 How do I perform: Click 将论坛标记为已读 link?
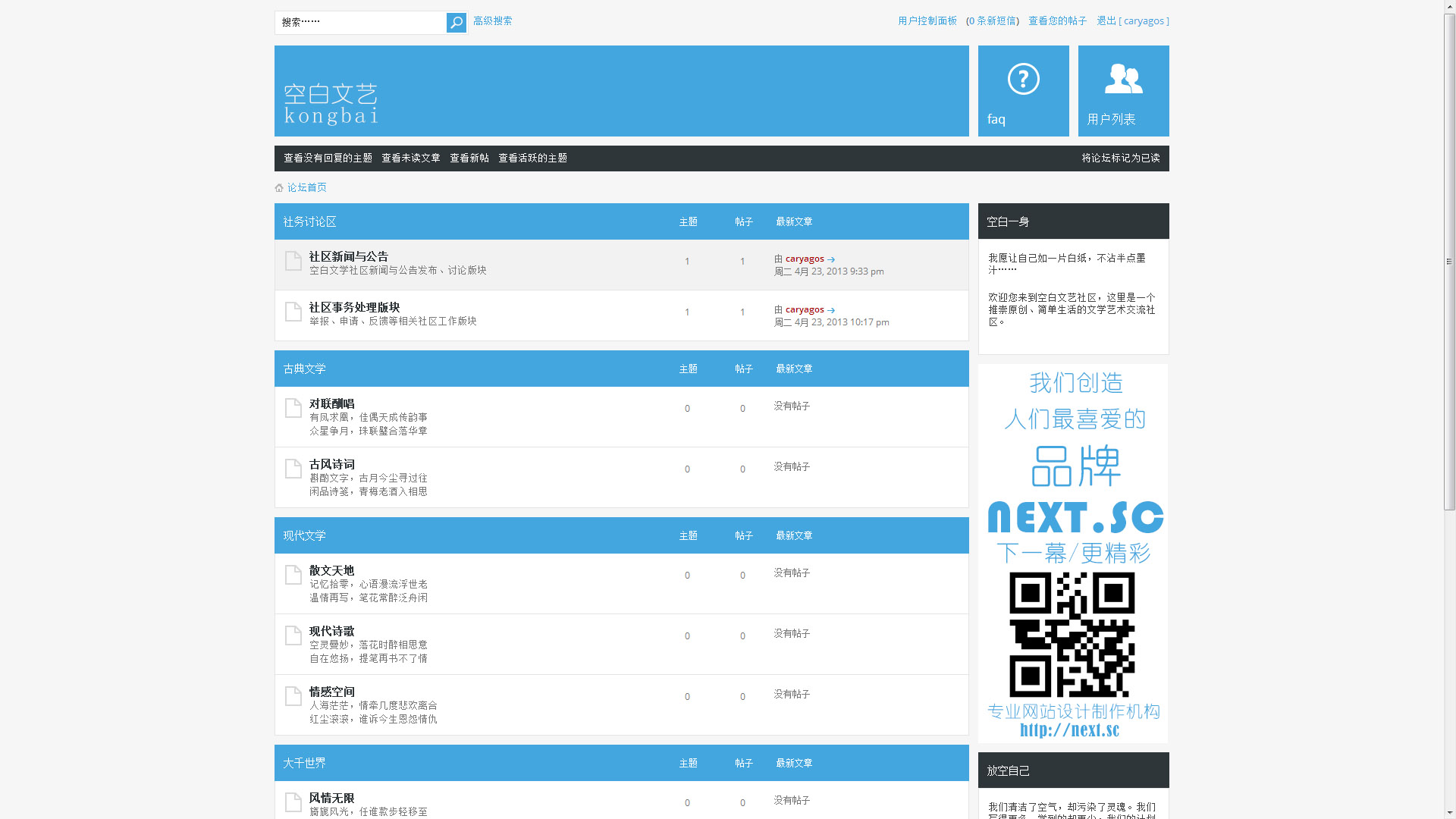[x=1120, y=158]
